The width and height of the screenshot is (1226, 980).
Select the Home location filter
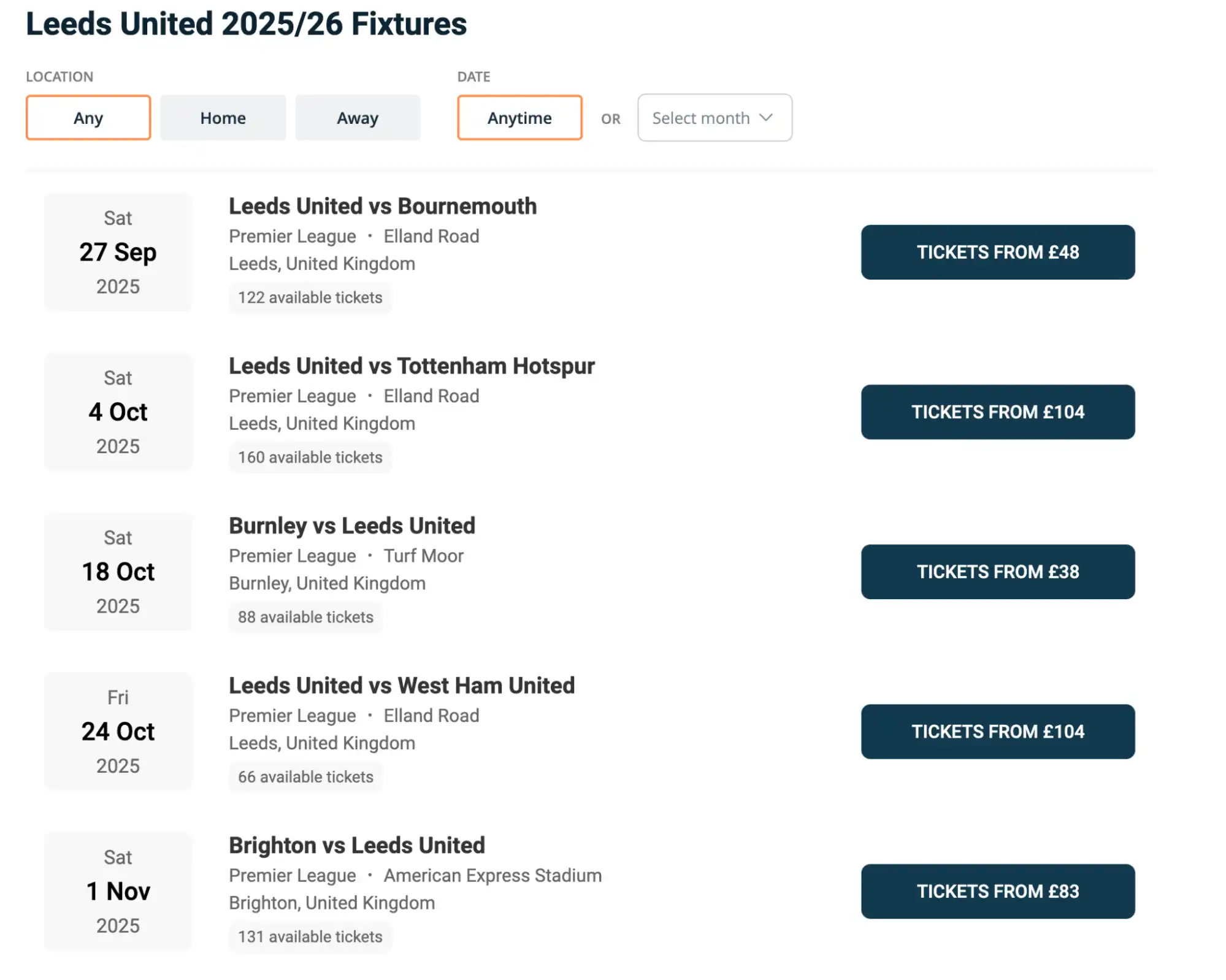223,117
